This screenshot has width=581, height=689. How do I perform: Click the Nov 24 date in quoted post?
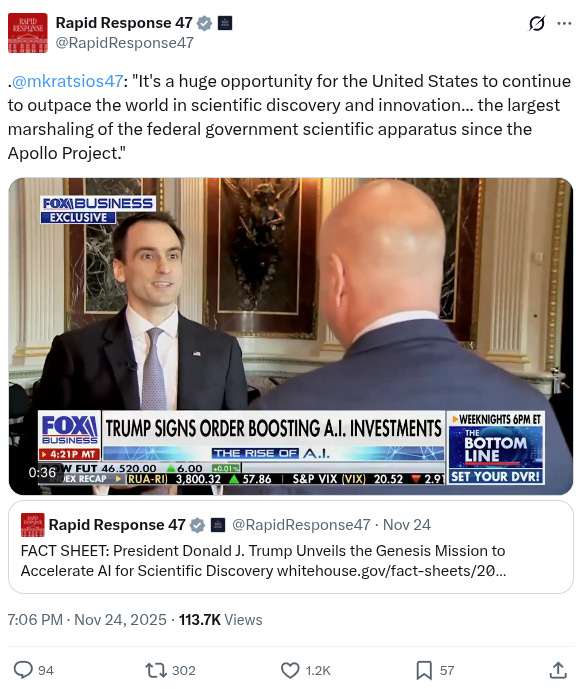click(x=407, y=525)
